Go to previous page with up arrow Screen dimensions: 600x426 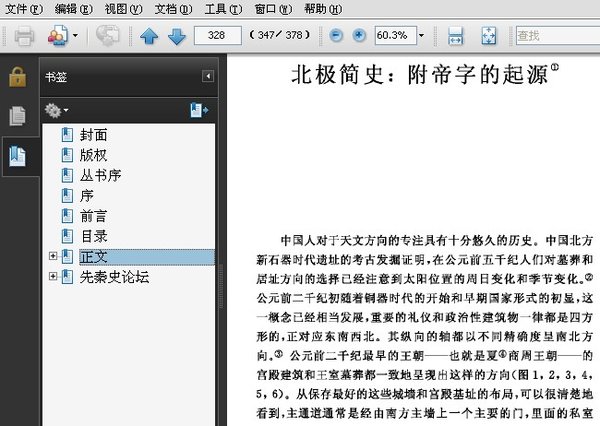(x=149, y=36)
